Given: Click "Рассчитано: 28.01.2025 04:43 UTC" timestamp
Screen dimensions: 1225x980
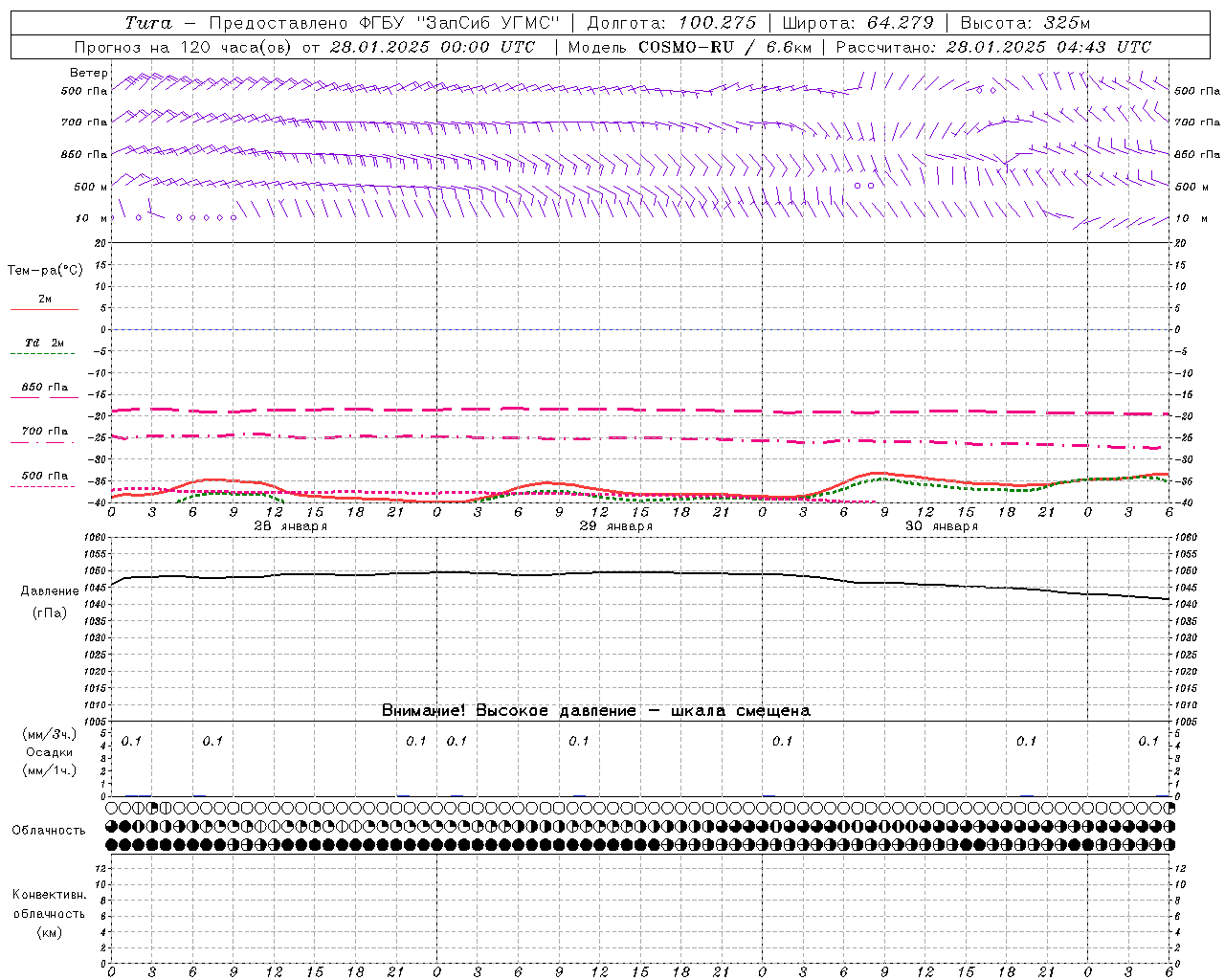Looking at the screenshot, I should (993, 47).
